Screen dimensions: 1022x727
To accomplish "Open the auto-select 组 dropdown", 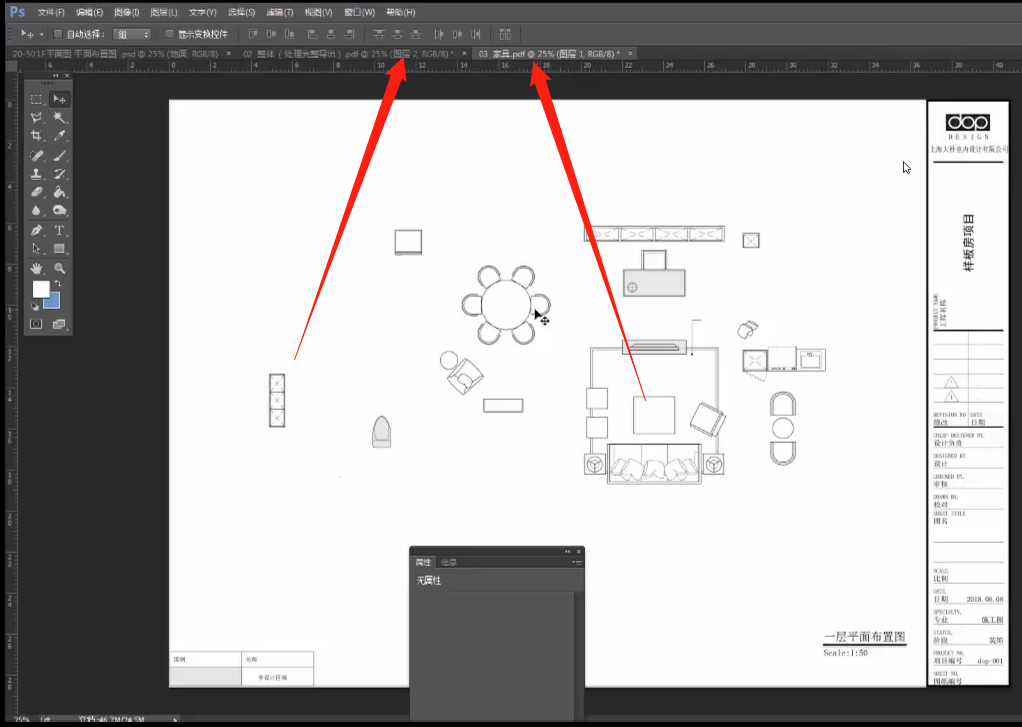I will (131, 34).
